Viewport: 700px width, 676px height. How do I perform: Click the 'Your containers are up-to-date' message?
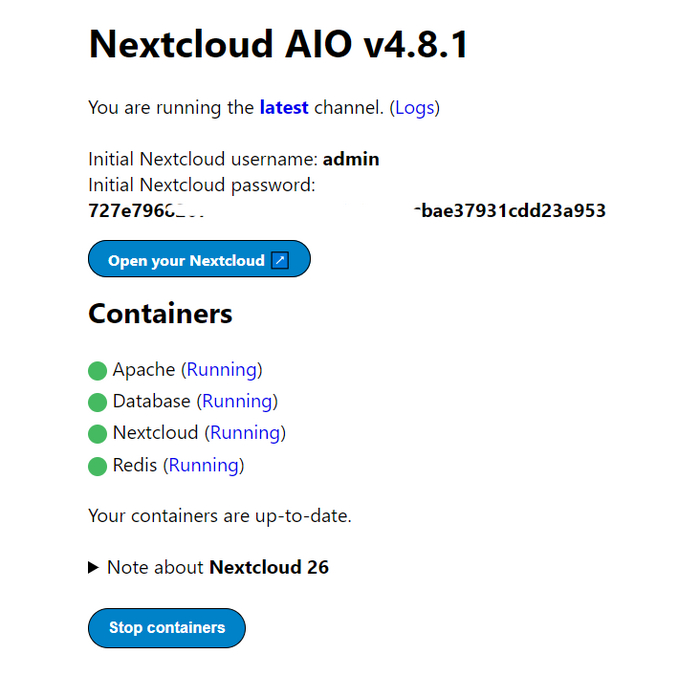tap(220, 517)
